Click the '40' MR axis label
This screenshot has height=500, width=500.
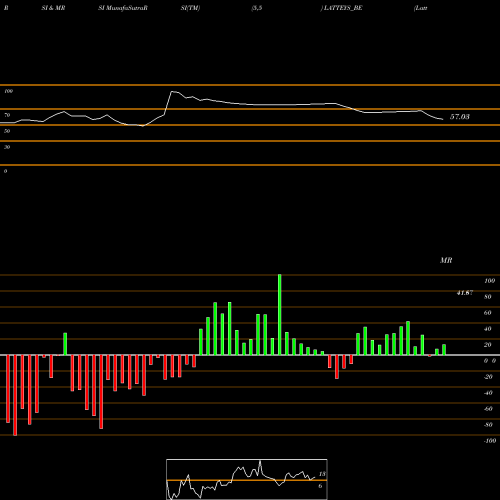click(x=488, y=329)
